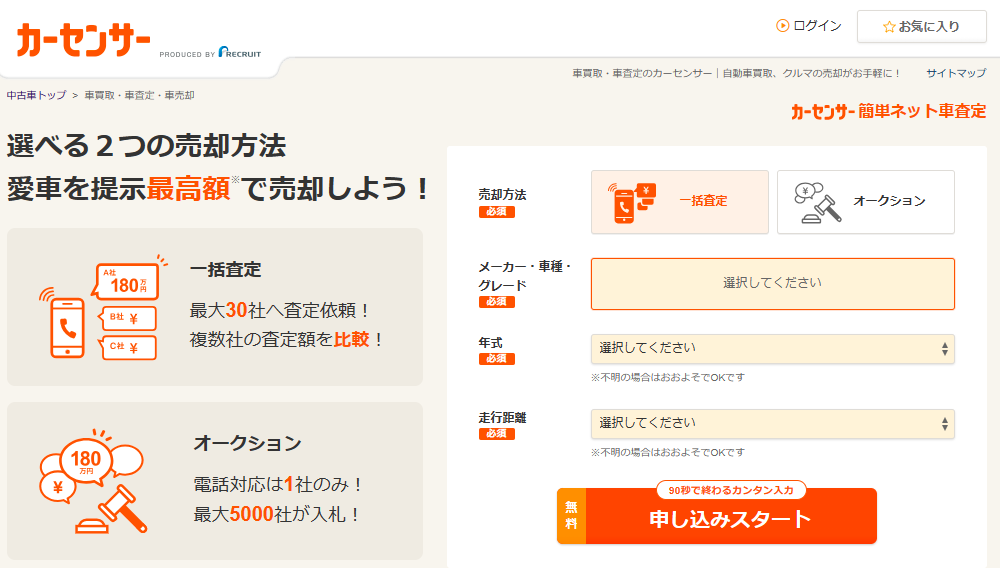The image size is (1000, 568).
Task: Click the gavel icon in オークション option
Action: (818, 203)
